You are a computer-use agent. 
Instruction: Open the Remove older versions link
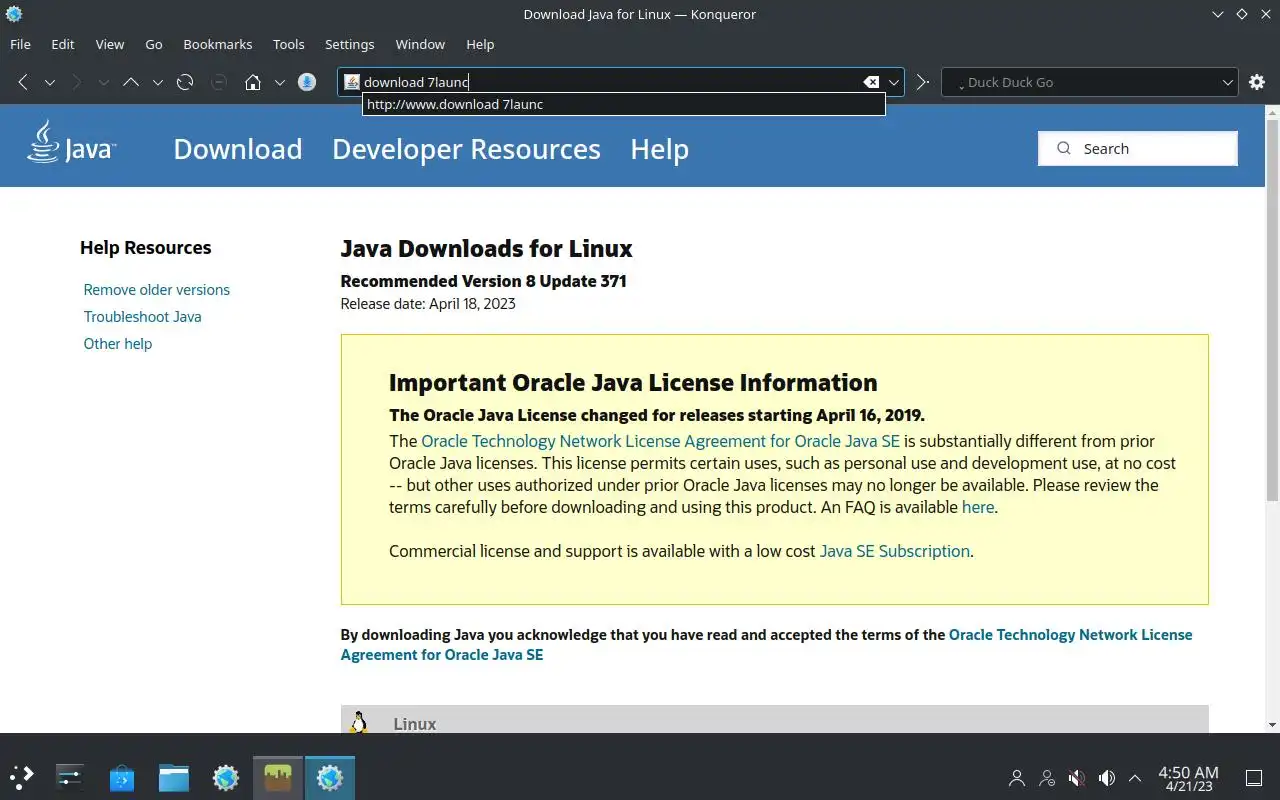pos(157,290)
